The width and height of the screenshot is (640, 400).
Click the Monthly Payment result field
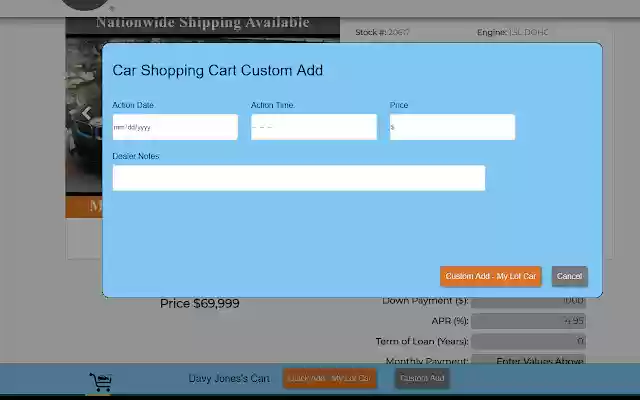[x=529, y=359]
